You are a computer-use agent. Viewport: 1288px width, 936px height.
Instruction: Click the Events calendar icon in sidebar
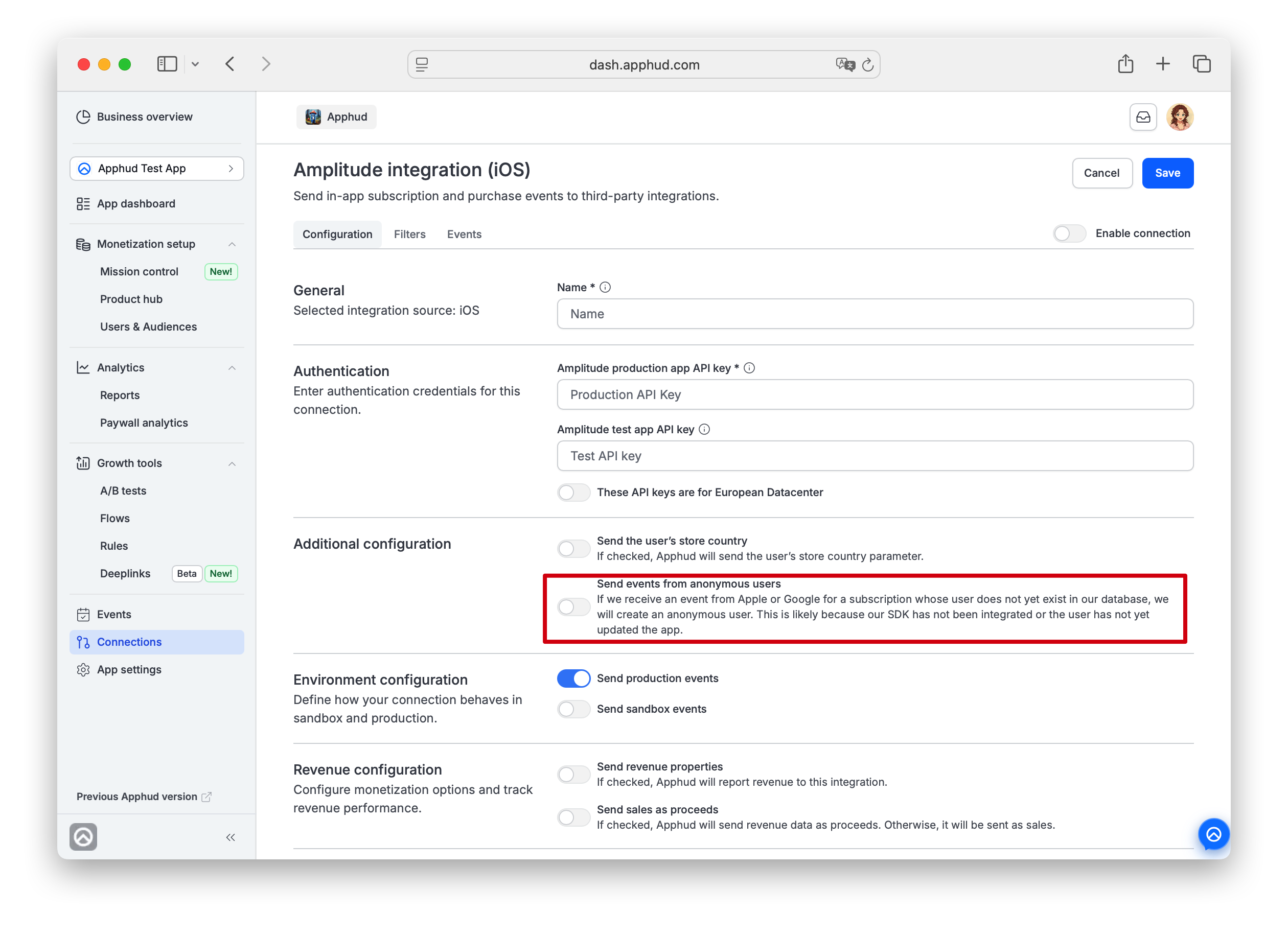pos(83,614)
